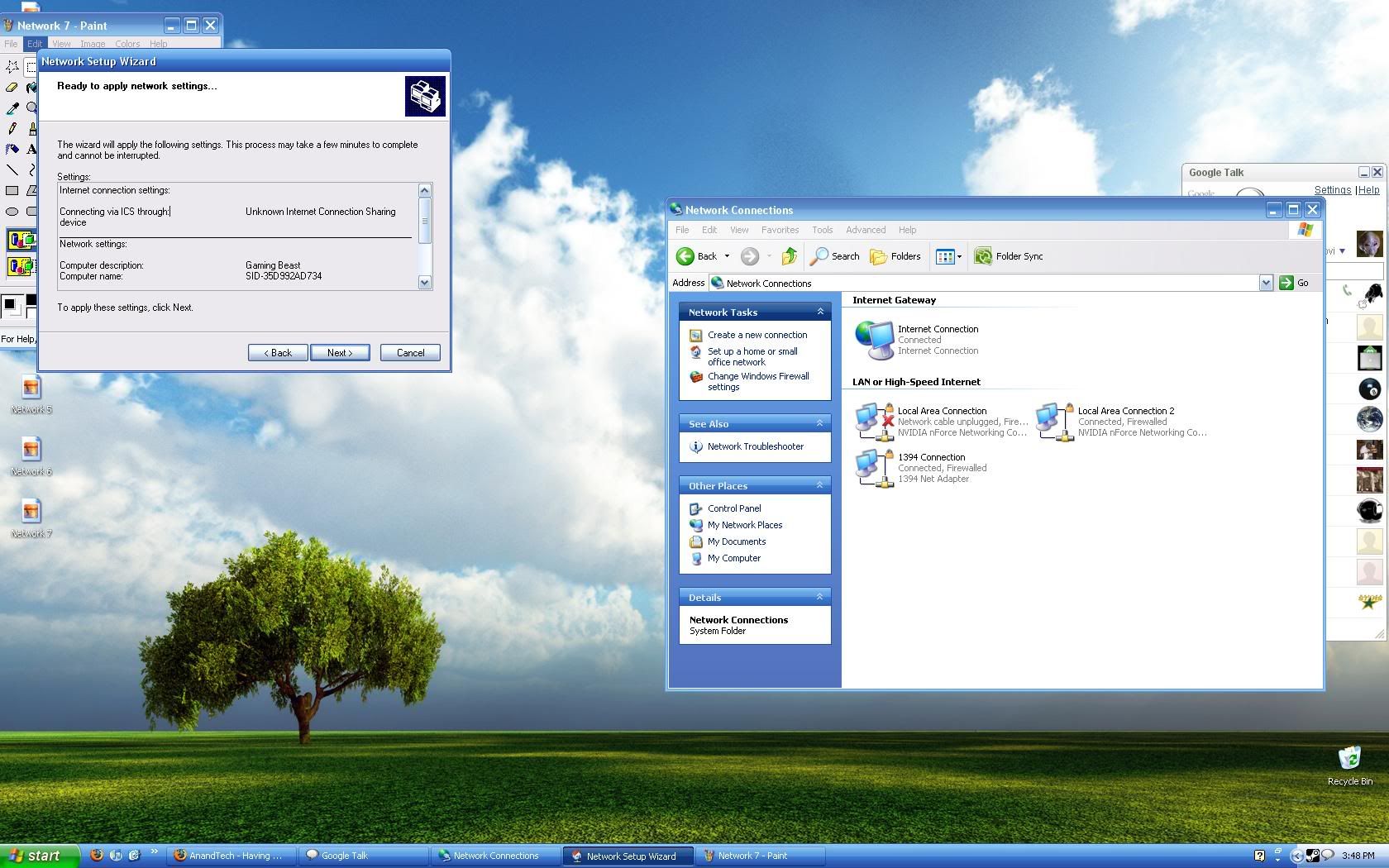This screenshot has width=1389, height=868.
Task: Open the Address bar dropdown
Action: (1265, 283)
